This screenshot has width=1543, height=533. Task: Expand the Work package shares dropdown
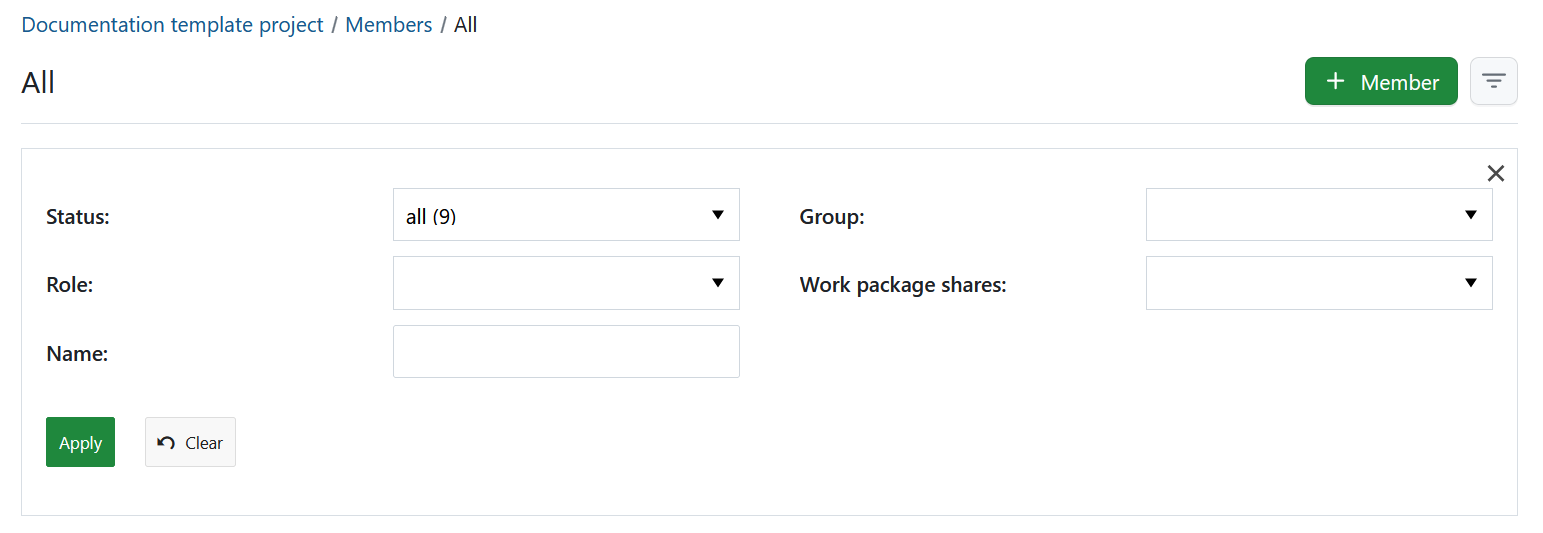pos(1318,284)
